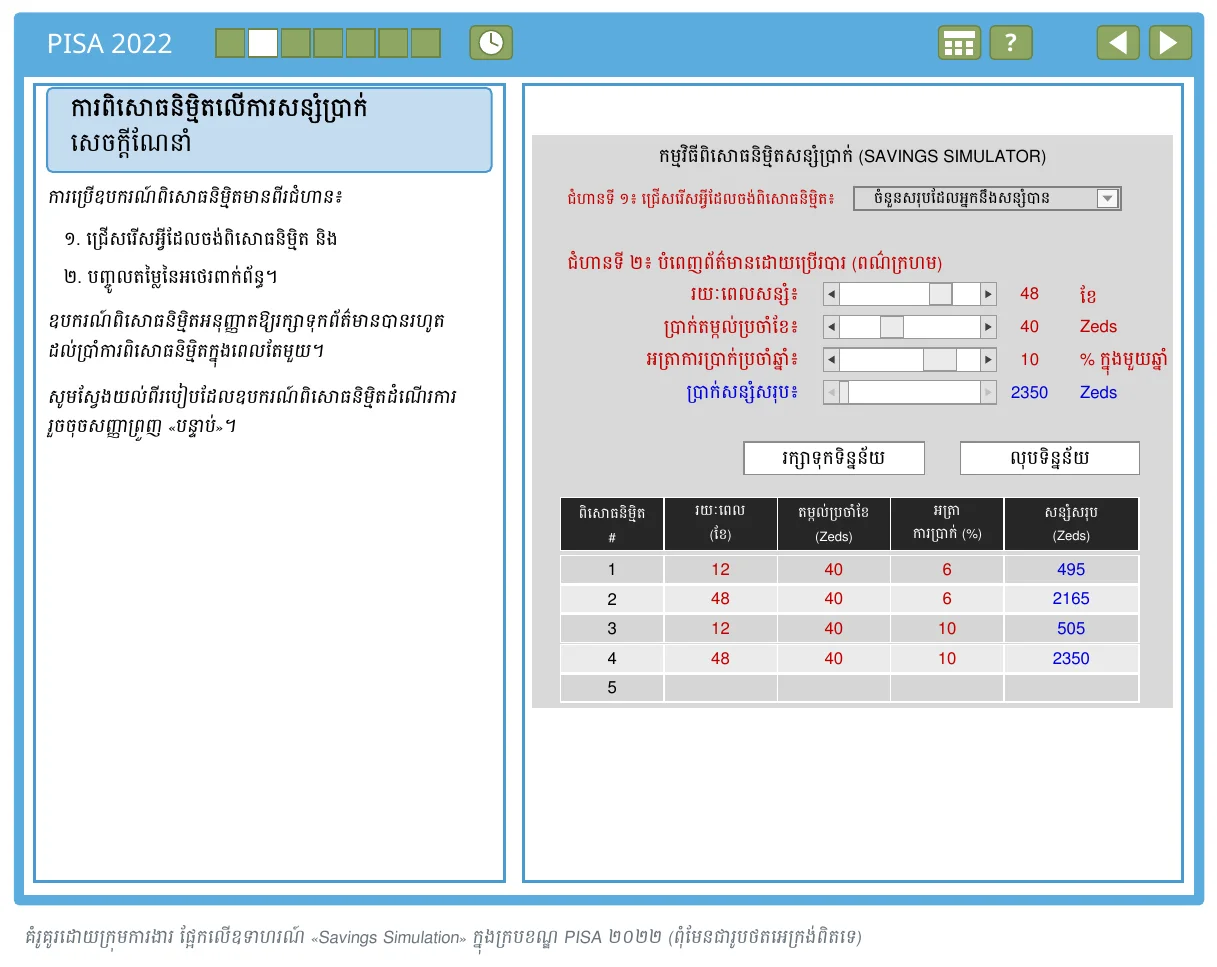Viewport: 1217px width, 967px height.
Task: Open the calculator grid icon
Action: point(959,43)
